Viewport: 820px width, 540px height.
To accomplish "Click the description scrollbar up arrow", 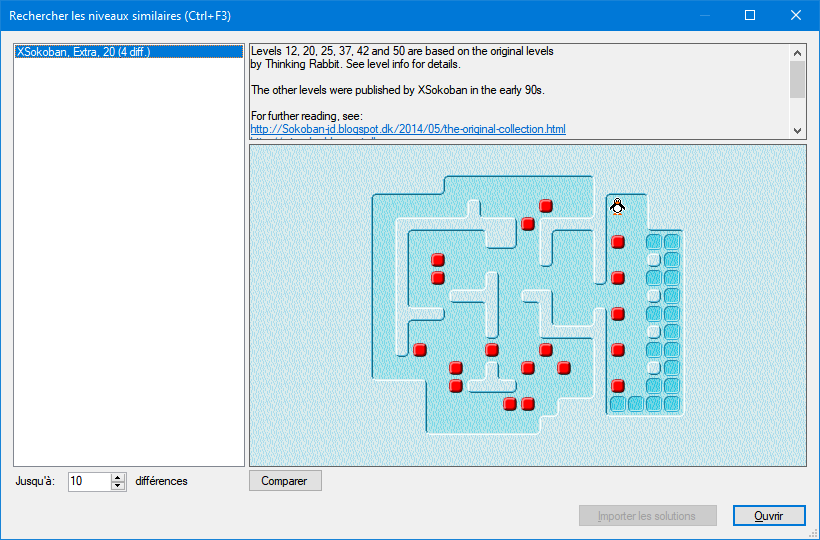I will 798,53.
